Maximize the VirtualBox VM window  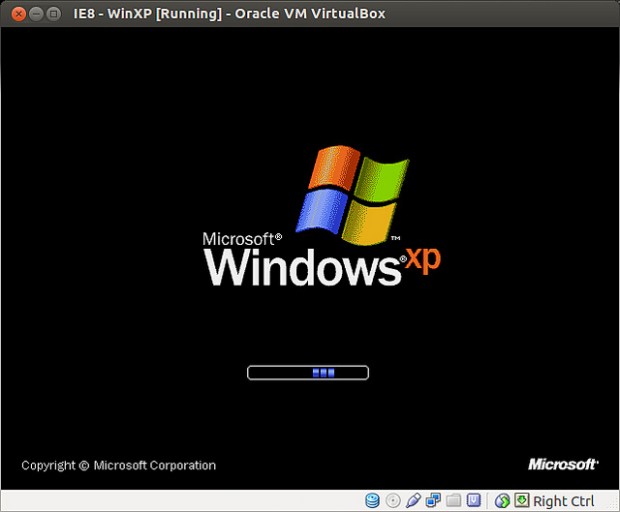[x=53, y=14]
